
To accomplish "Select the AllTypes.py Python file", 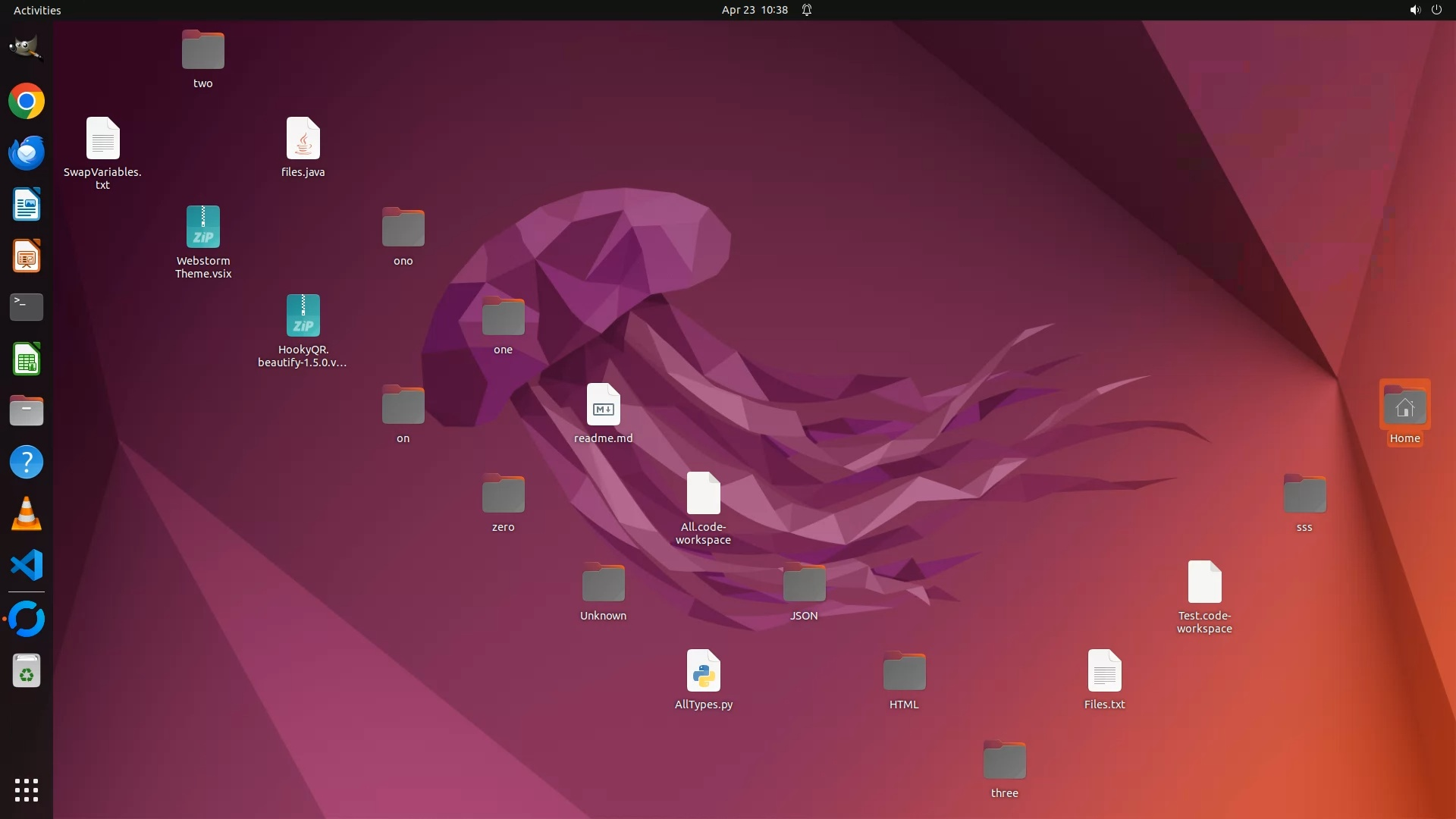I will [x=703, y=671].
